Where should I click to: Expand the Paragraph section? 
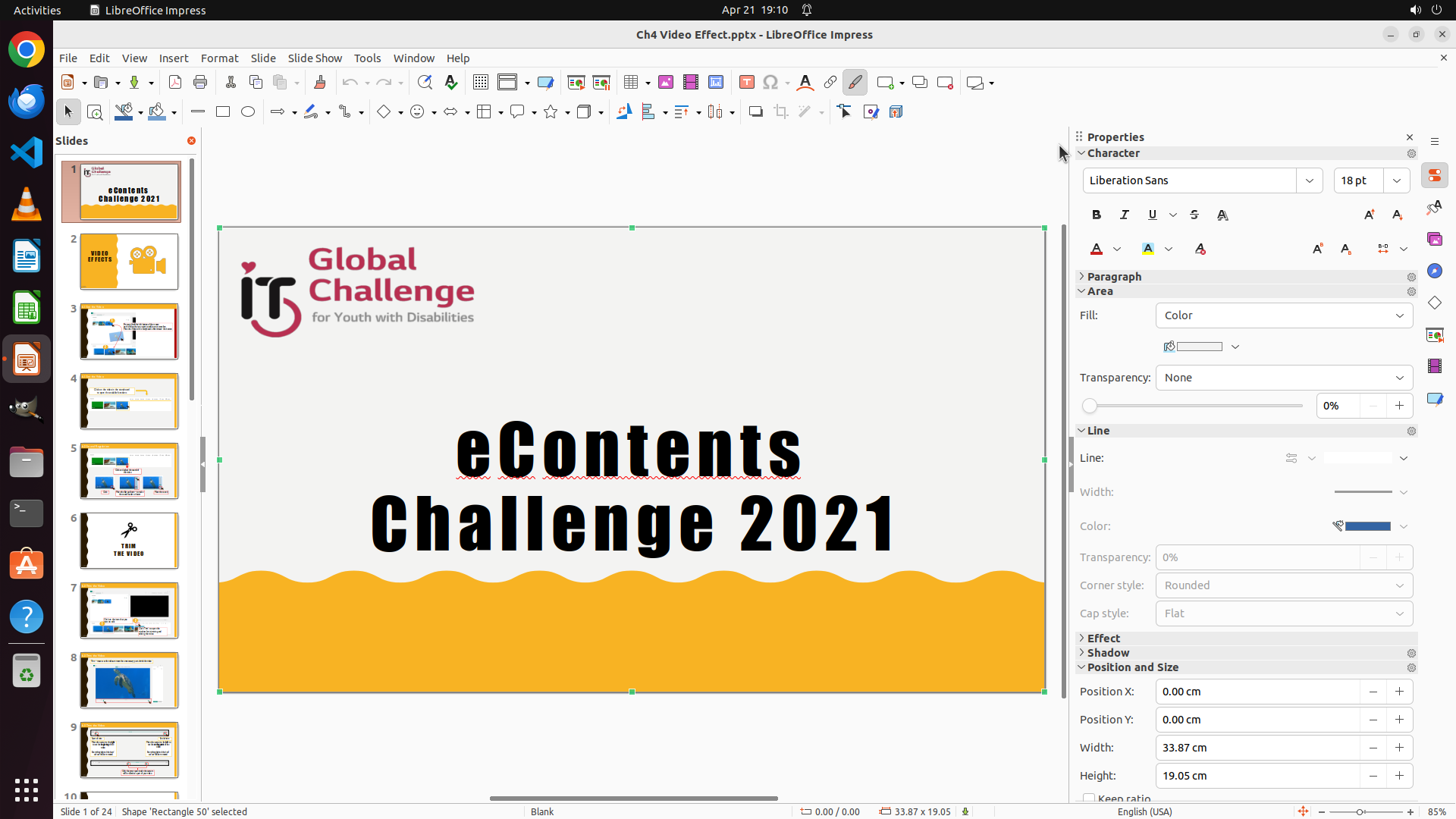(x=1113, y=277)
